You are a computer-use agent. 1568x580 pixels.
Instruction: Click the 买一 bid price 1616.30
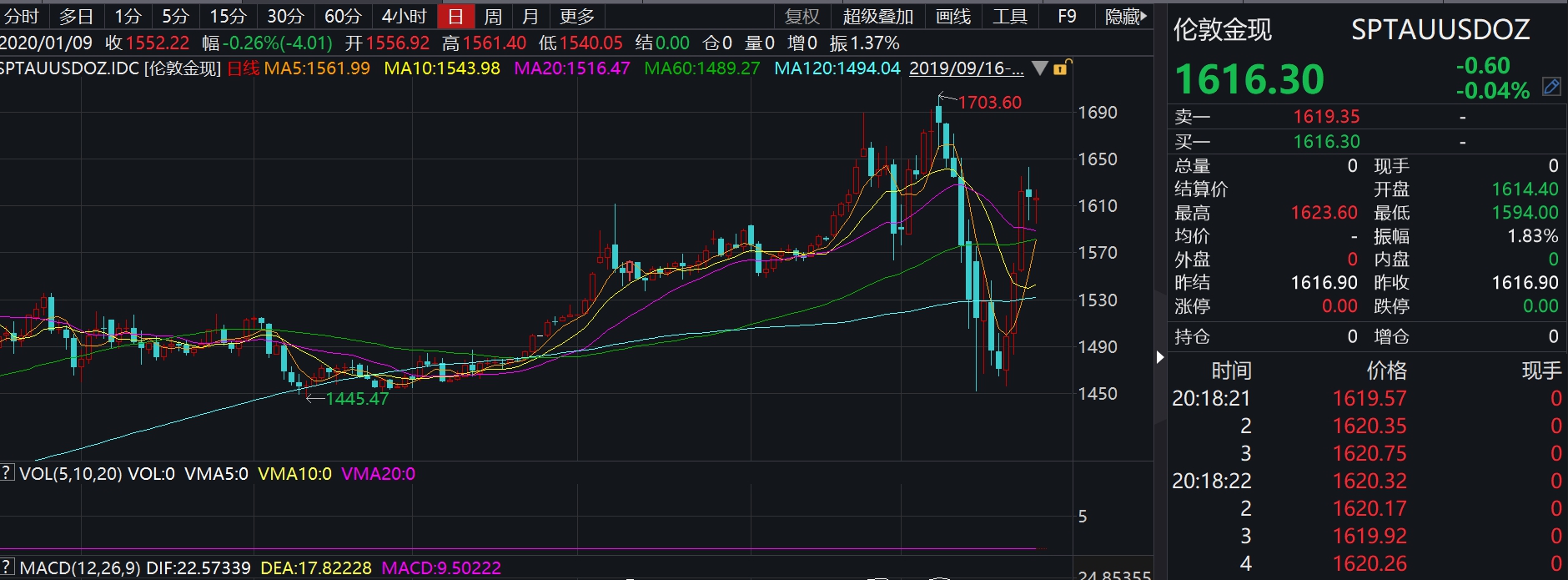[1326, 142]
